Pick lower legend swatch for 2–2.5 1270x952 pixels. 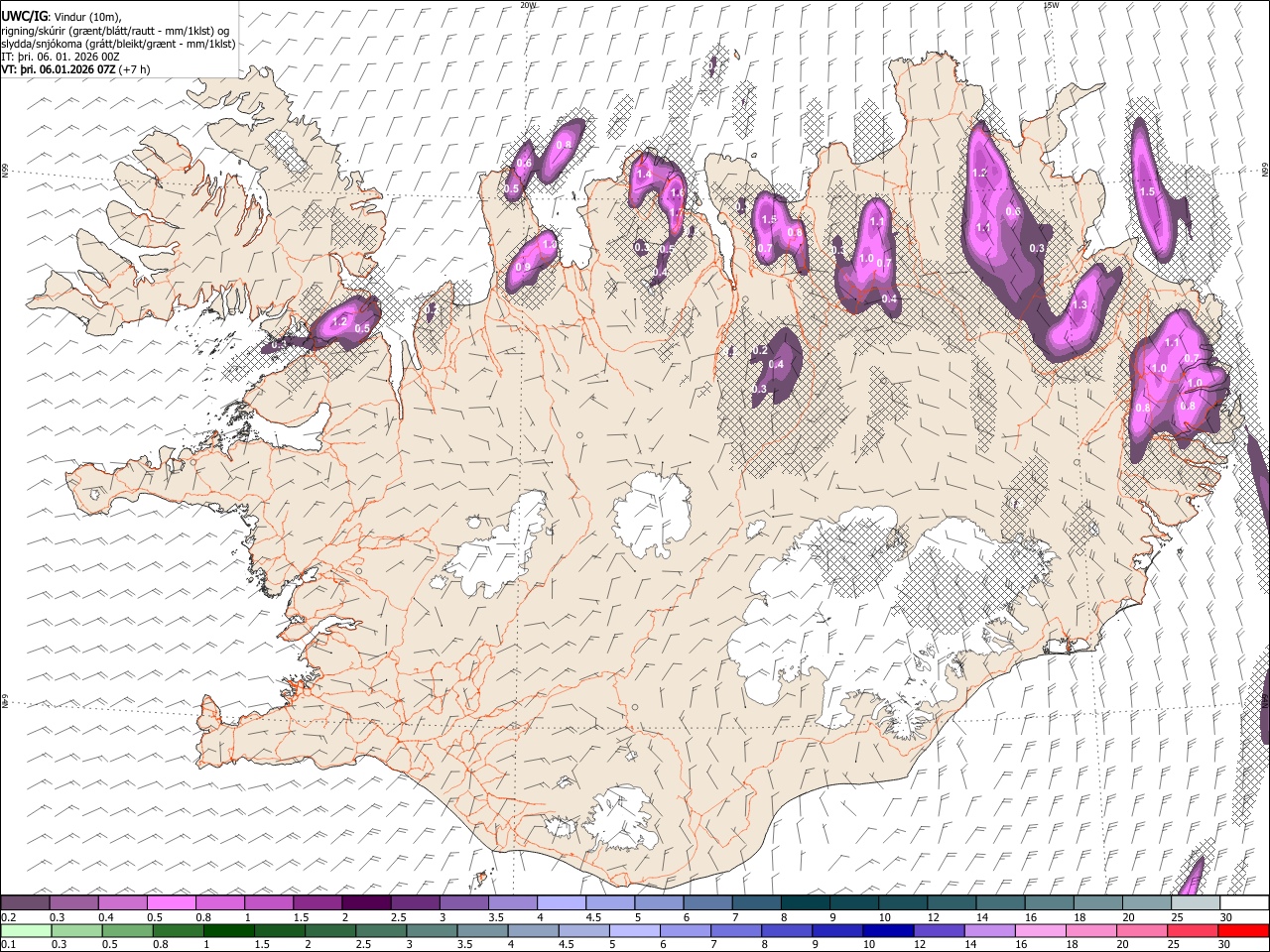(330, 930)
